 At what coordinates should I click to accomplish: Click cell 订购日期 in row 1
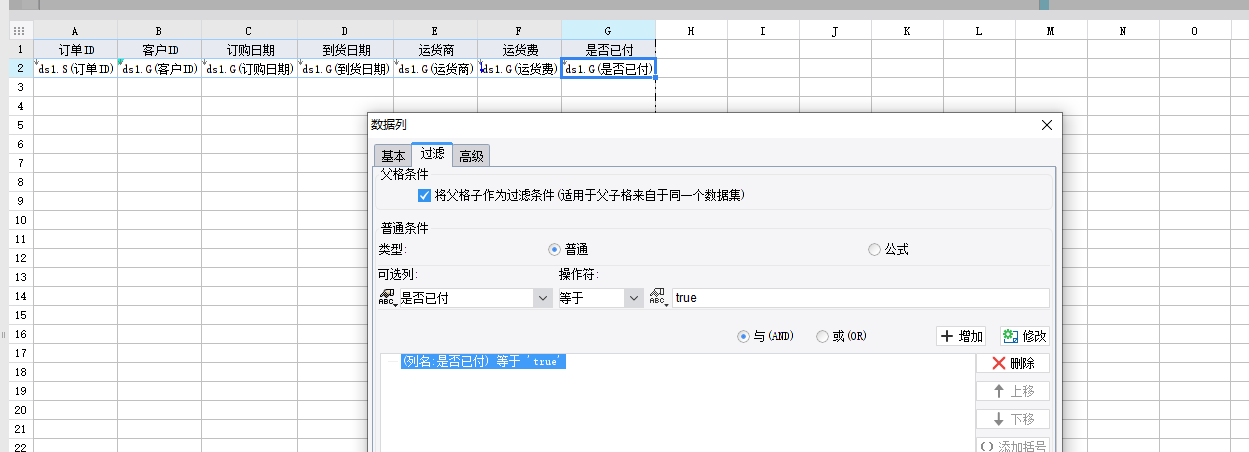pyautogui.click(x=249, y=50)
